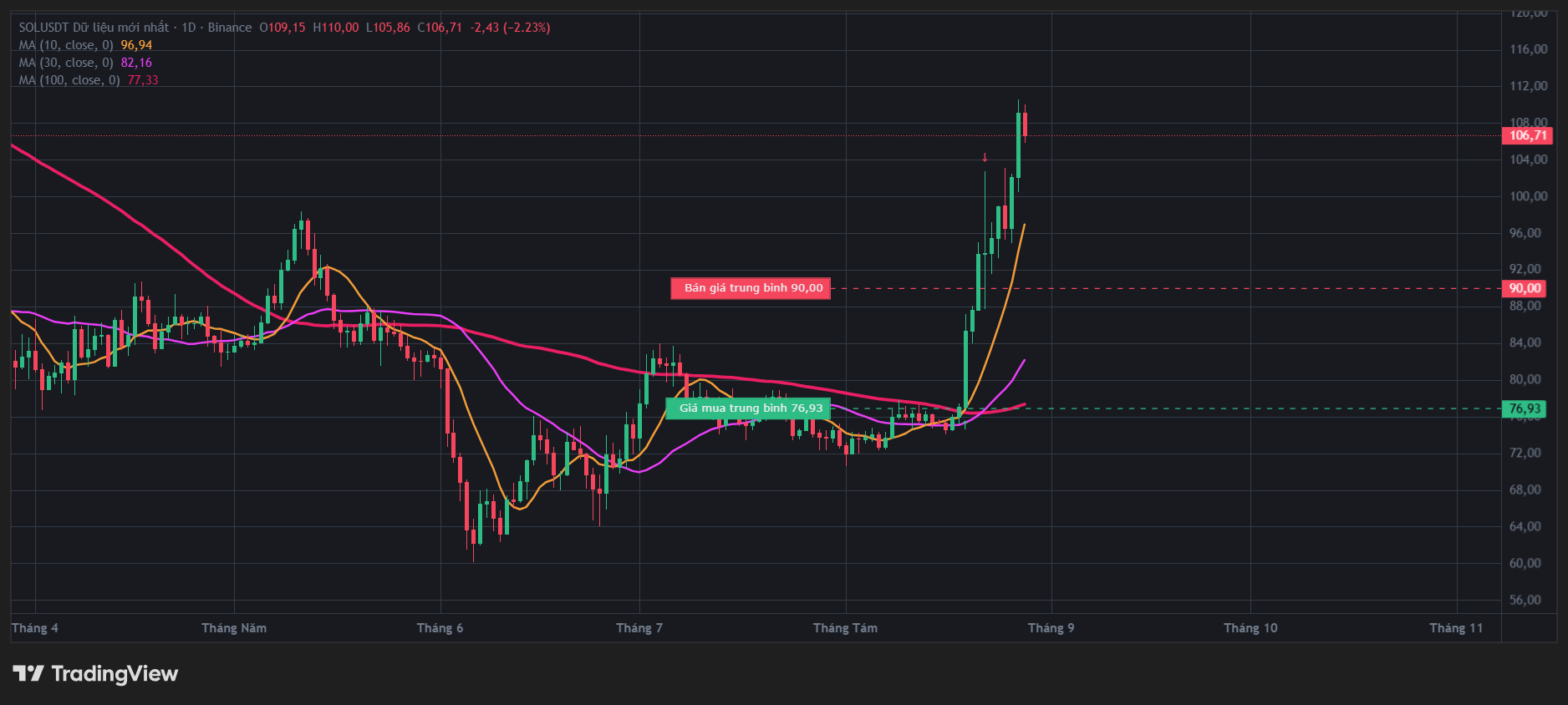Screen dimensions: 1568x705
Task: Click the Tháng 7 time axis label
Action: 639,628
